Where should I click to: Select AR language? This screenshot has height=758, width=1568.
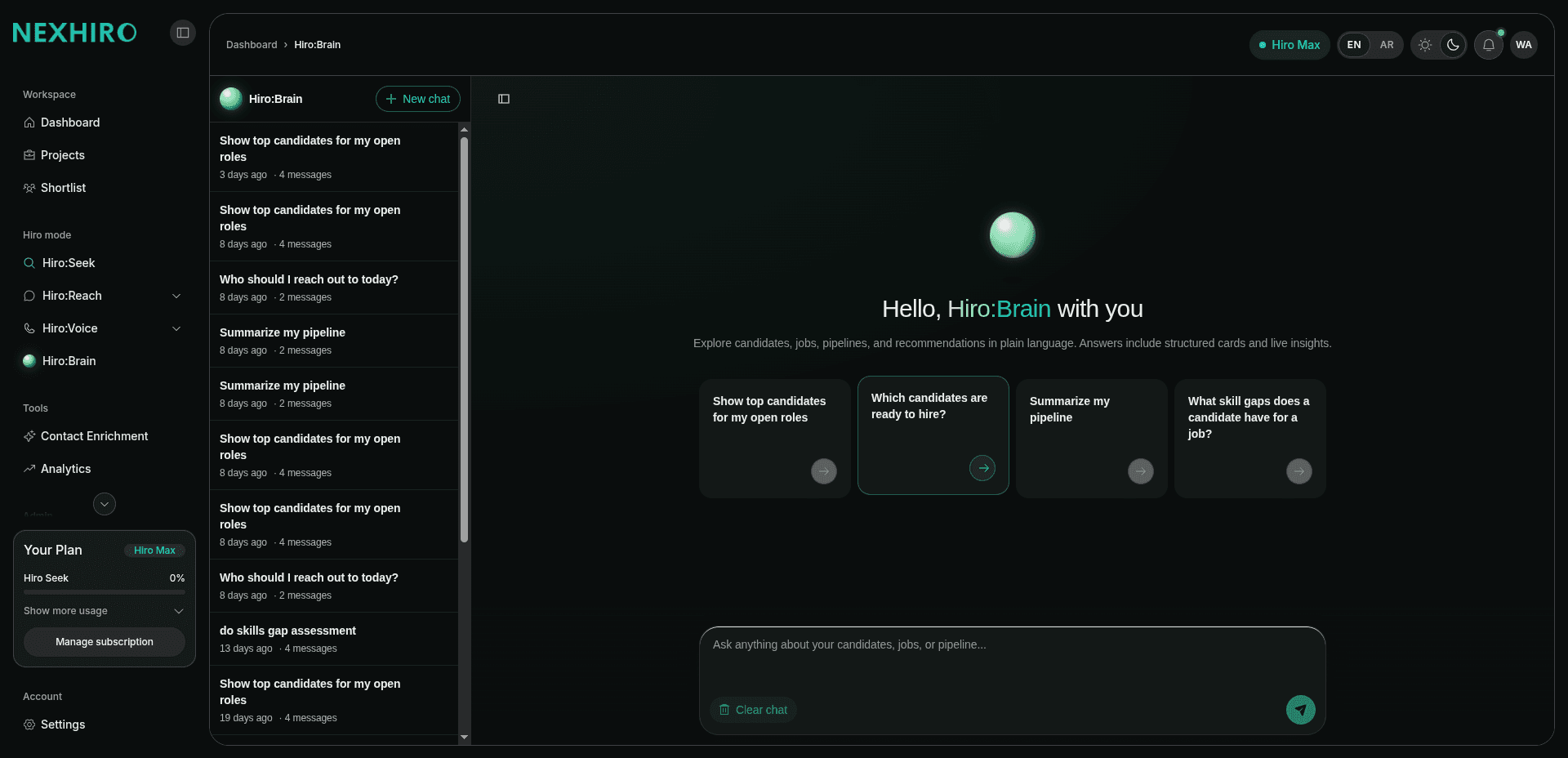point(1387,45)
